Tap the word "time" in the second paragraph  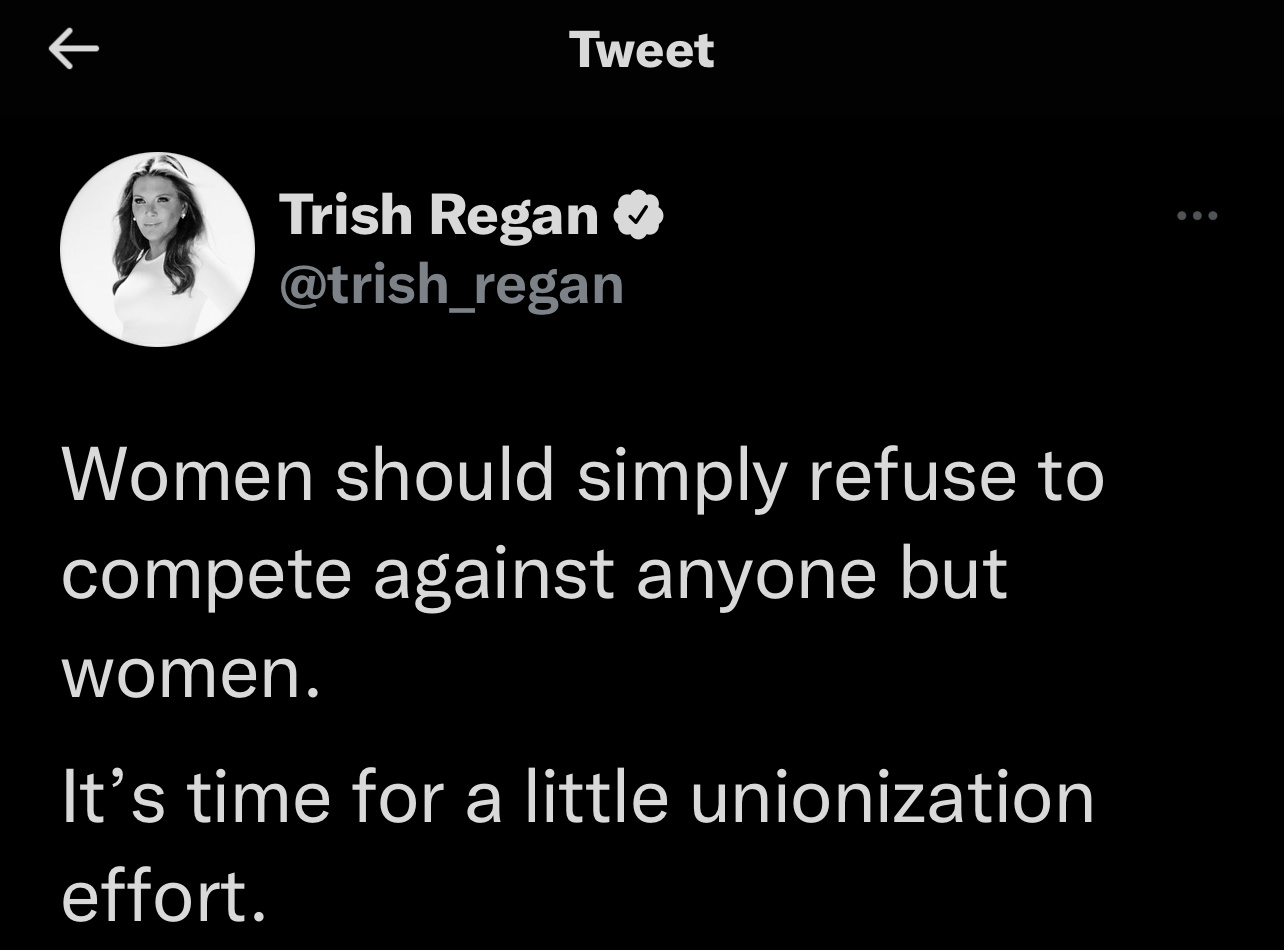[258, 797]
